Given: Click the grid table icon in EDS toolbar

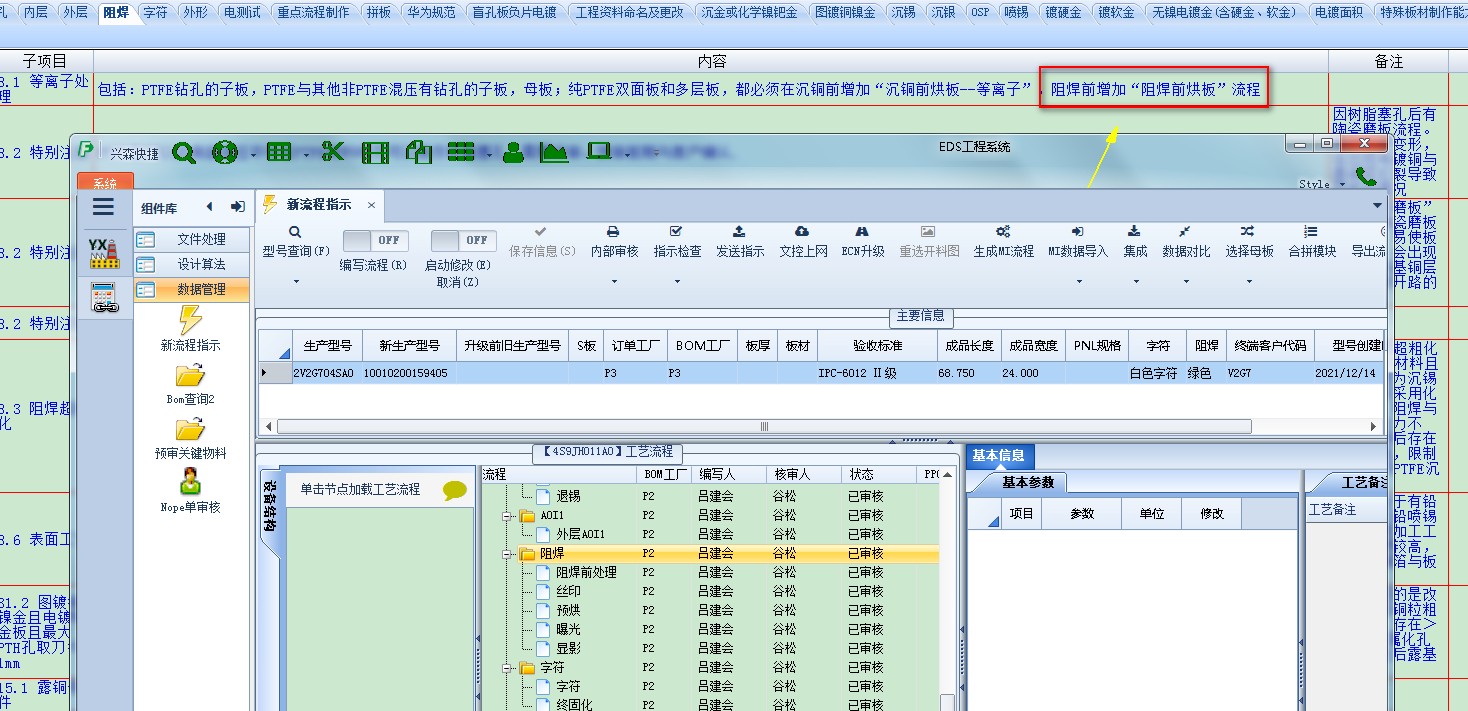Looking at the screenshot, I should point(279,152).
